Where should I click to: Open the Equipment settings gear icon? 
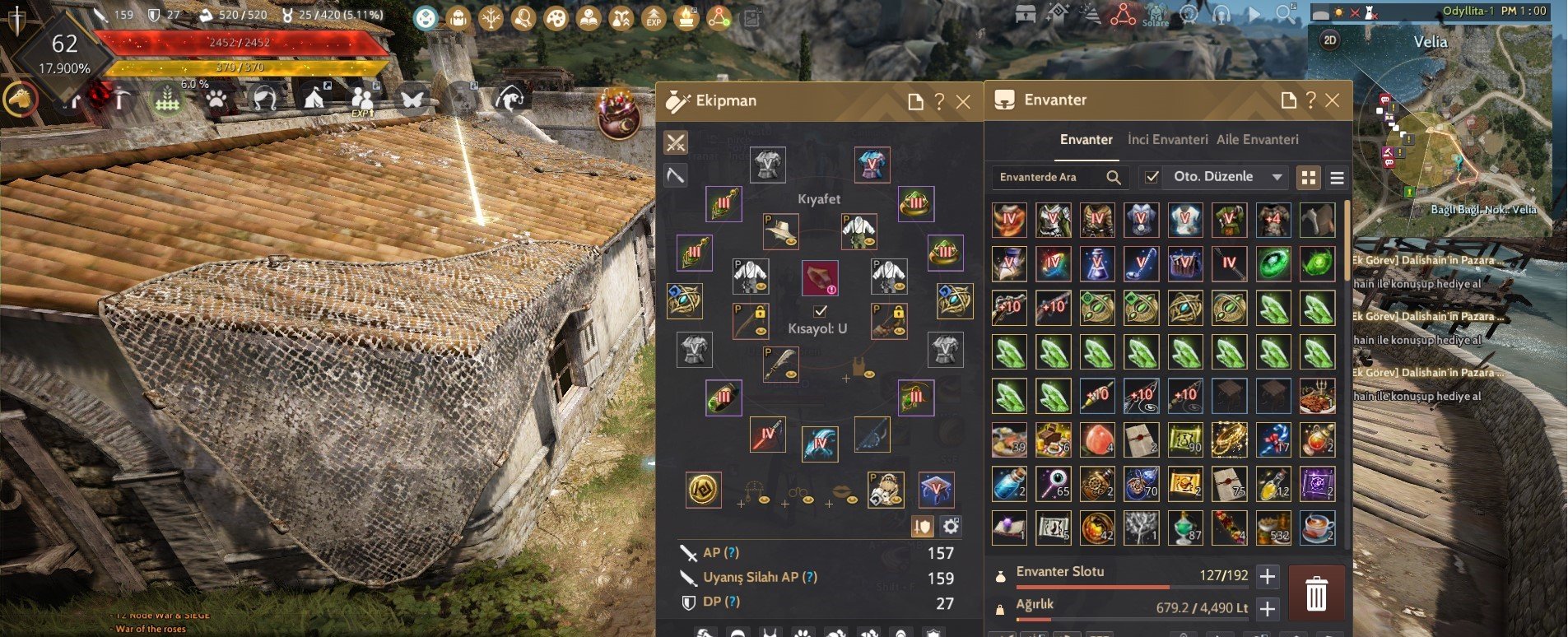tap(951, 526)
